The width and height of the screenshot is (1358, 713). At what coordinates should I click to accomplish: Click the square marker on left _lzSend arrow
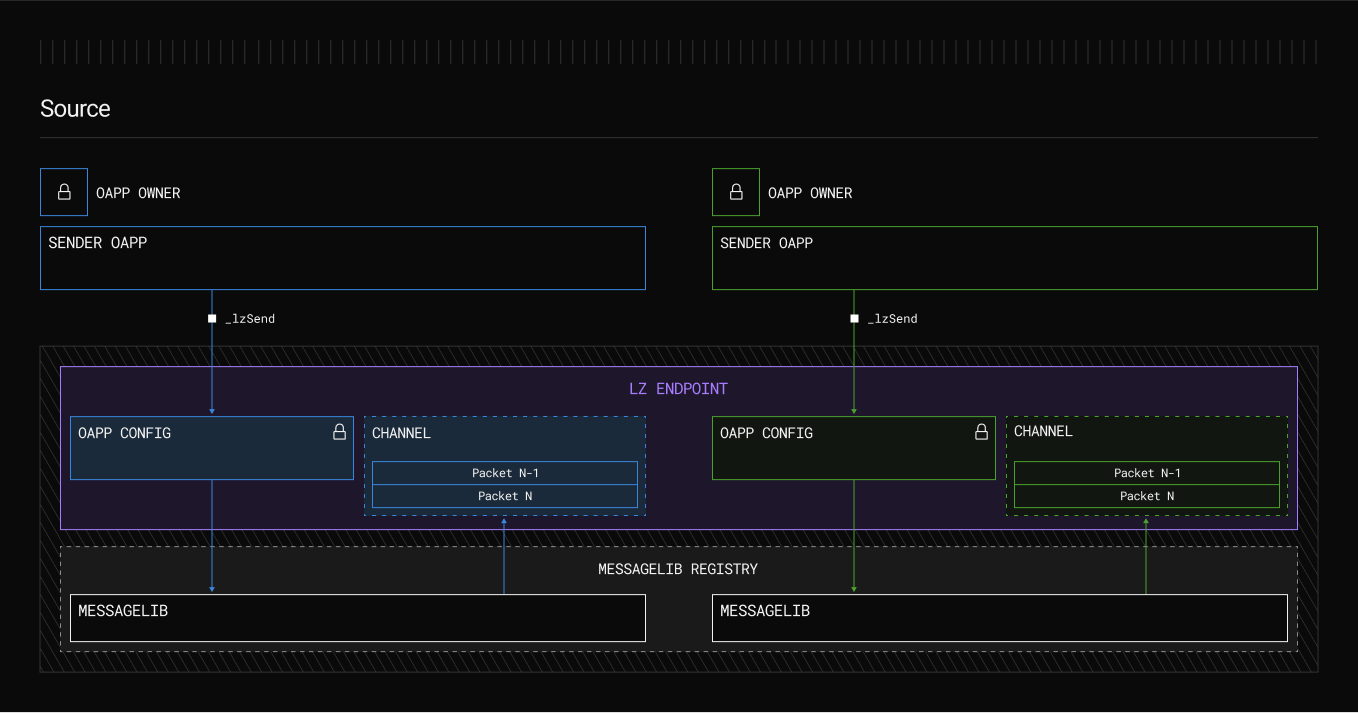pyautogui.click(x=212, y=318)
